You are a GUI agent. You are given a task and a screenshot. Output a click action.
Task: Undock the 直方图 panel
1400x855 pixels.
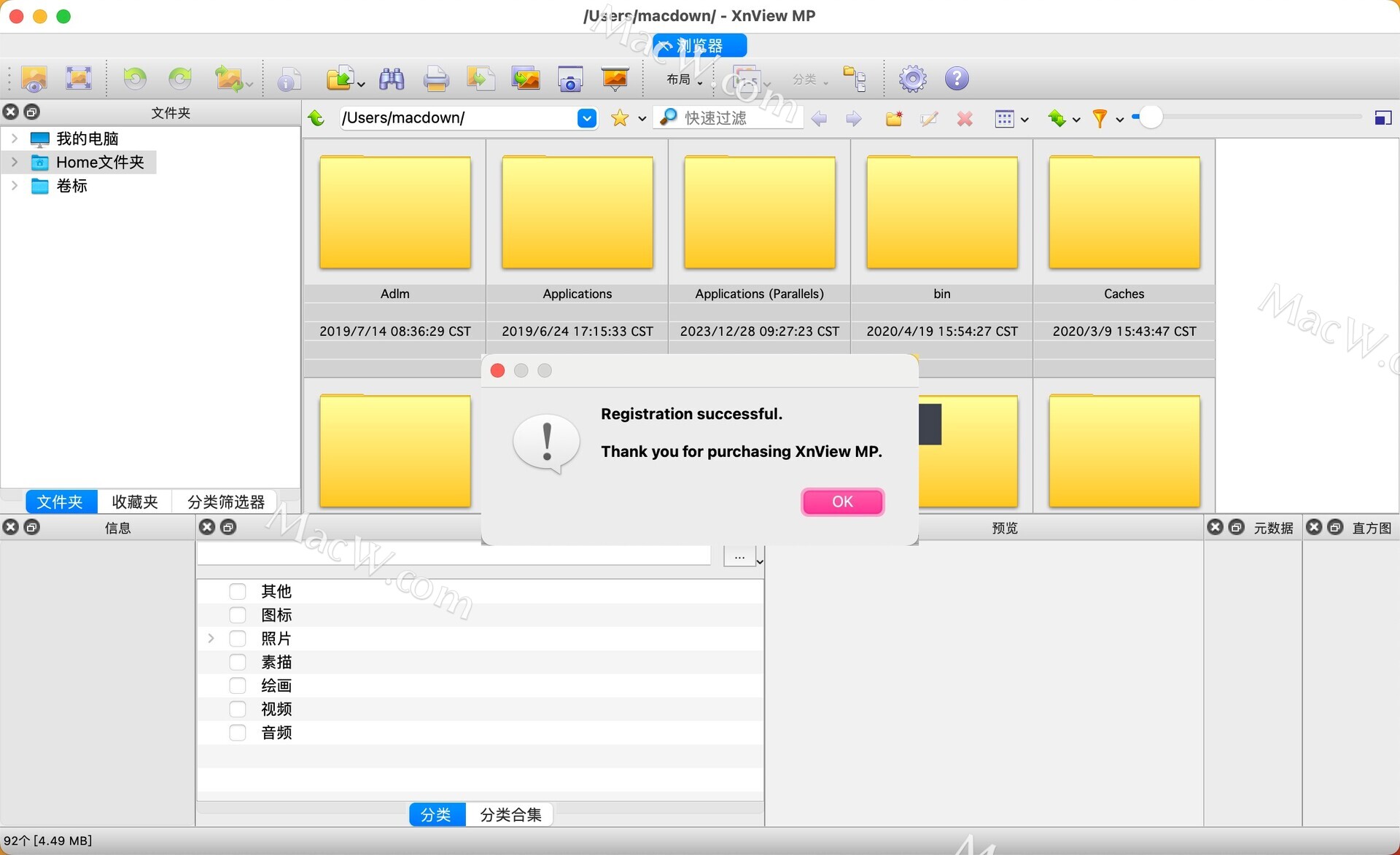coord(1335,526)
